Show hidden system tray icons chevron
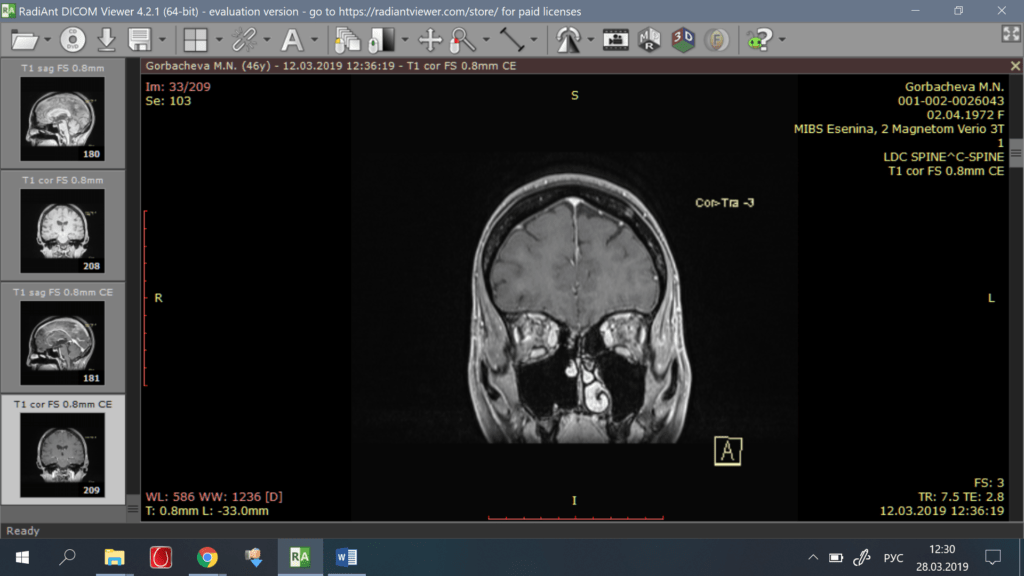The height and width of the screenshot is (576, 1024). coord(813,558)
